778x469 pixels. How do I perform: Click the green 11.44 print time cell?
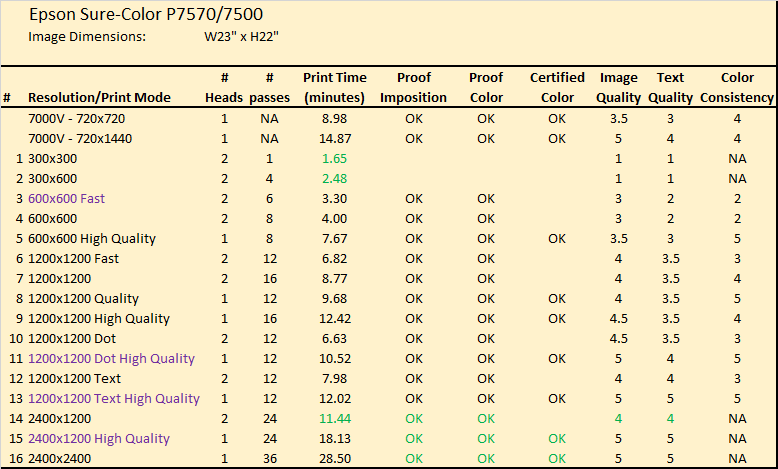pos(335,418)
